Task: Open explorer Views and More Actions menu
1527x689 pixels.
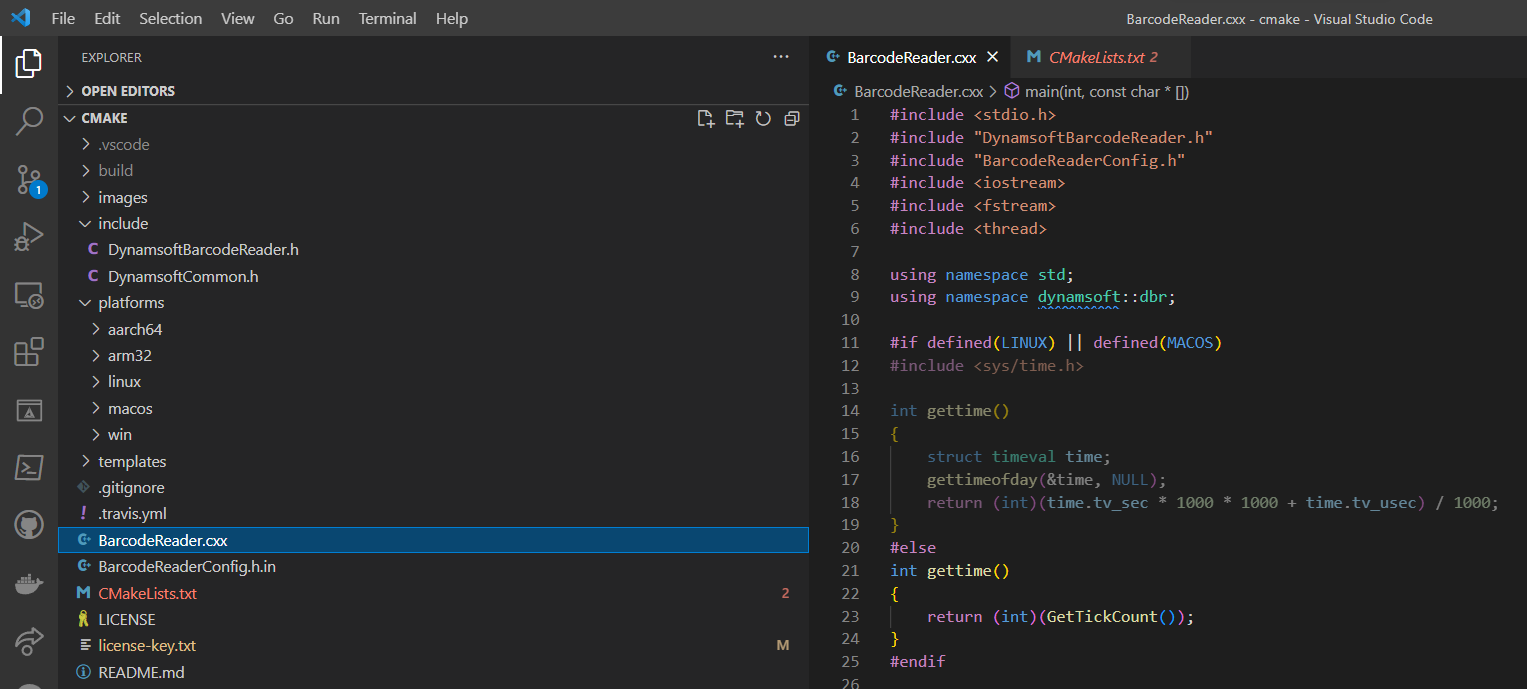Action: (x=781, y=57)
